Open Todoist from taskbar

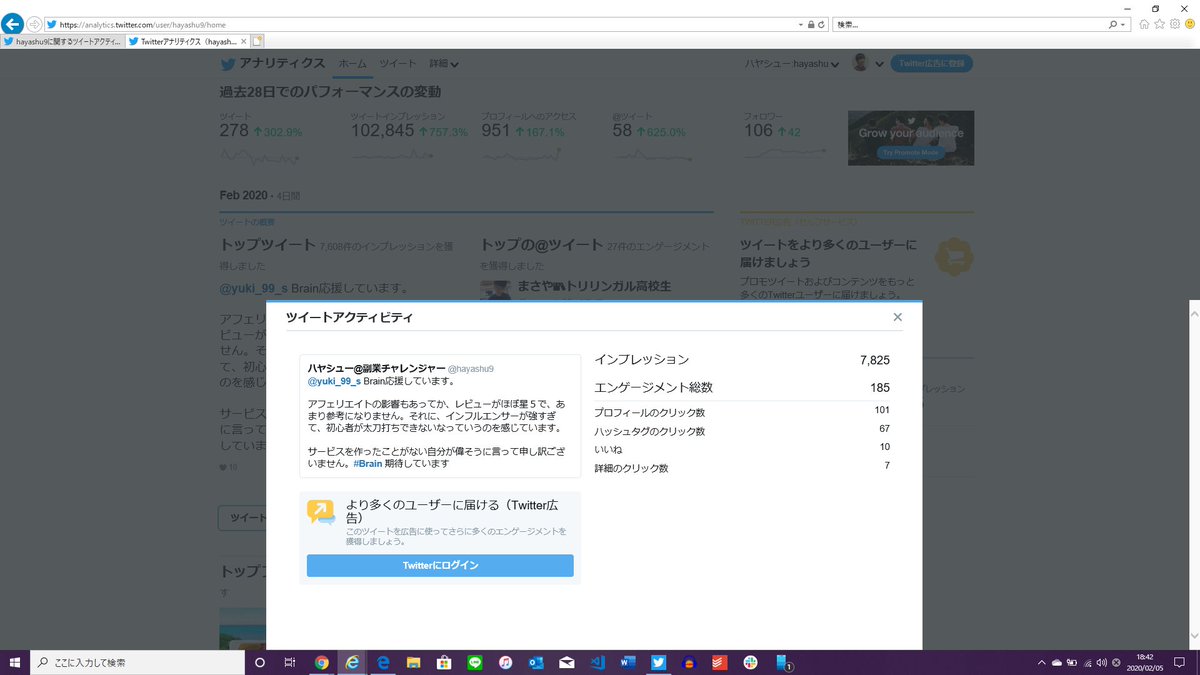click(x=720, y=662)
